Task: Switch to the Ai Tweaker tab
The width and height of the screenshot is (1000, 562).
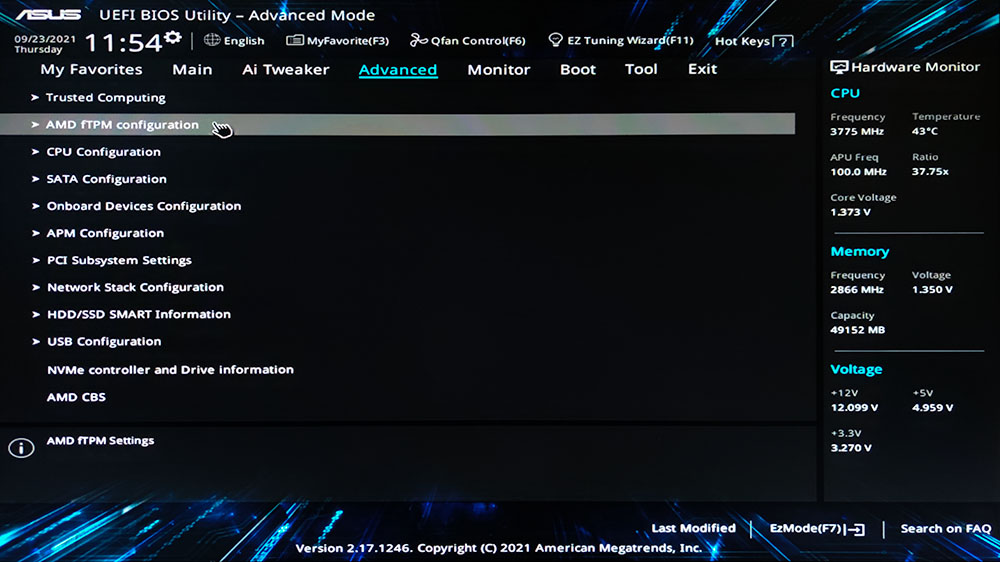Action: (285, 70)
